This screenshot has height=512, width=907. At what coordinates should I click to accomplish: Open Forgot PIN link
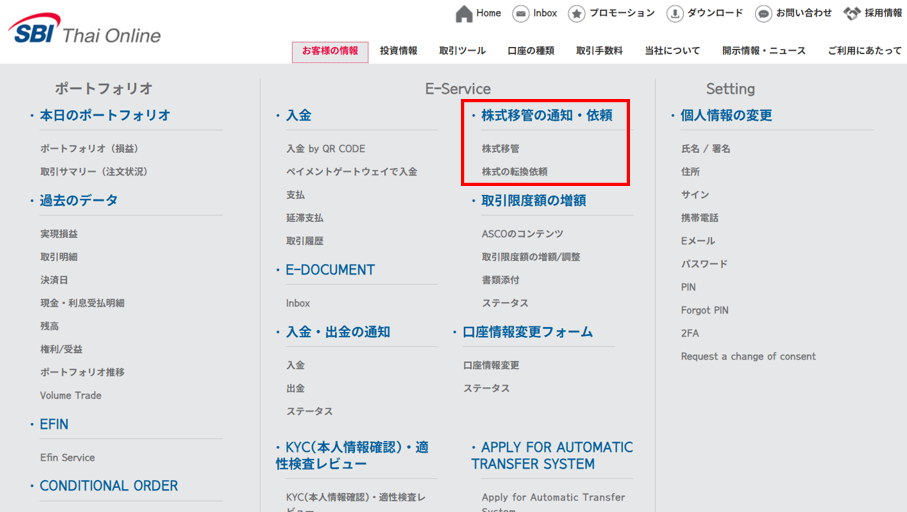[705, 310]
